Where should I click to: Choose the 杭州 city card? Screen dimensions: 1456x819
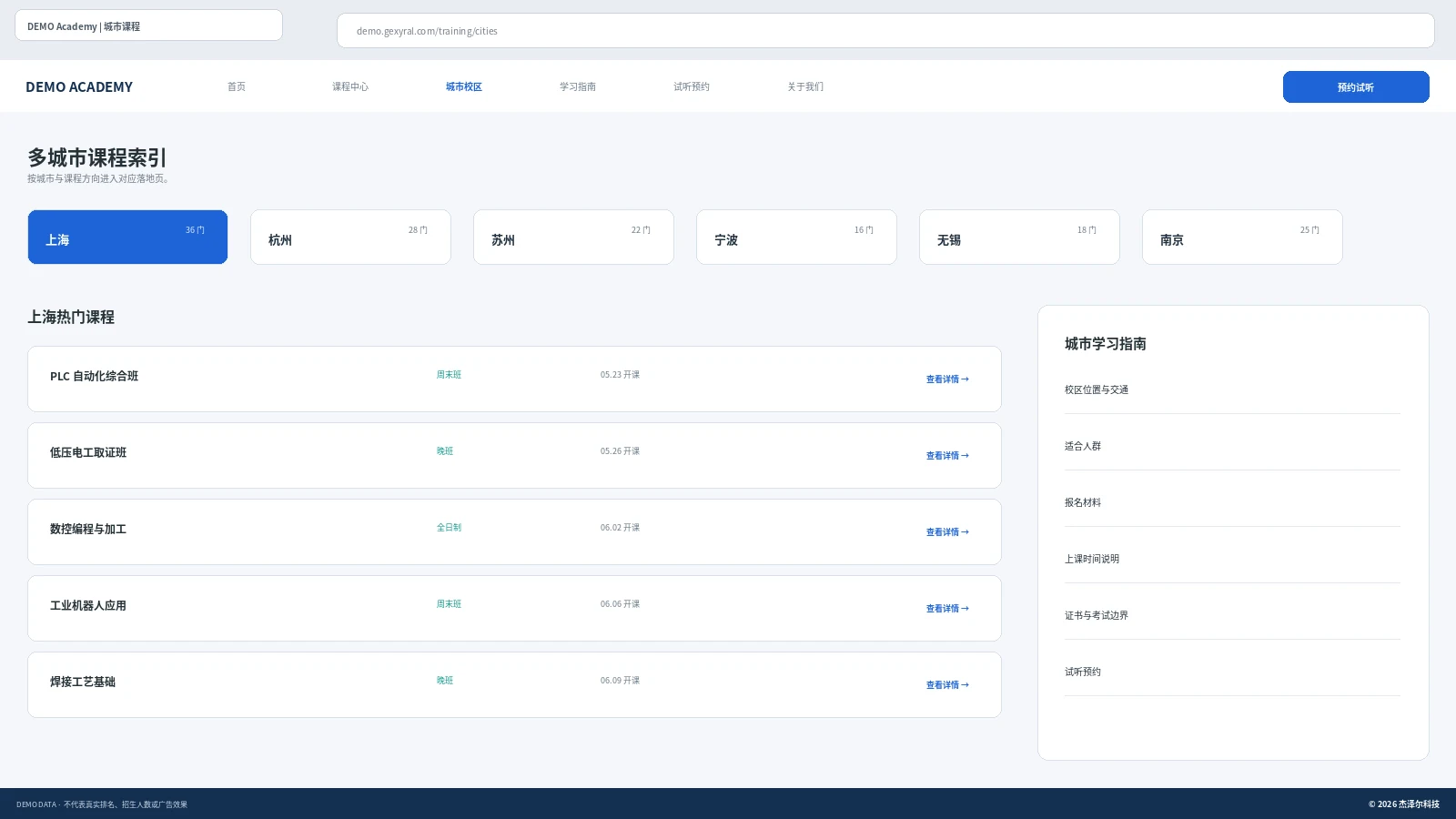350,238
